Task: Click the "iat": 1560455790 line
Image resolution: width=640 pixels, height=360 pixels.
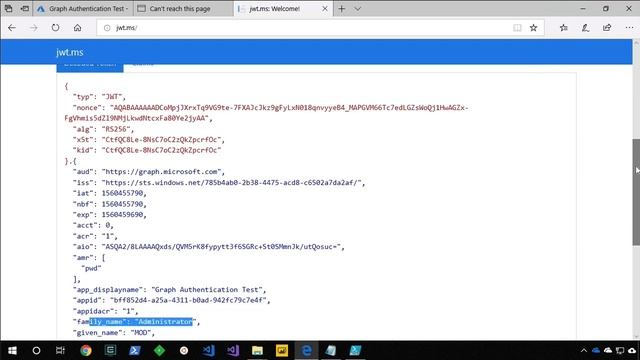Action: click(x=109, y=193)
